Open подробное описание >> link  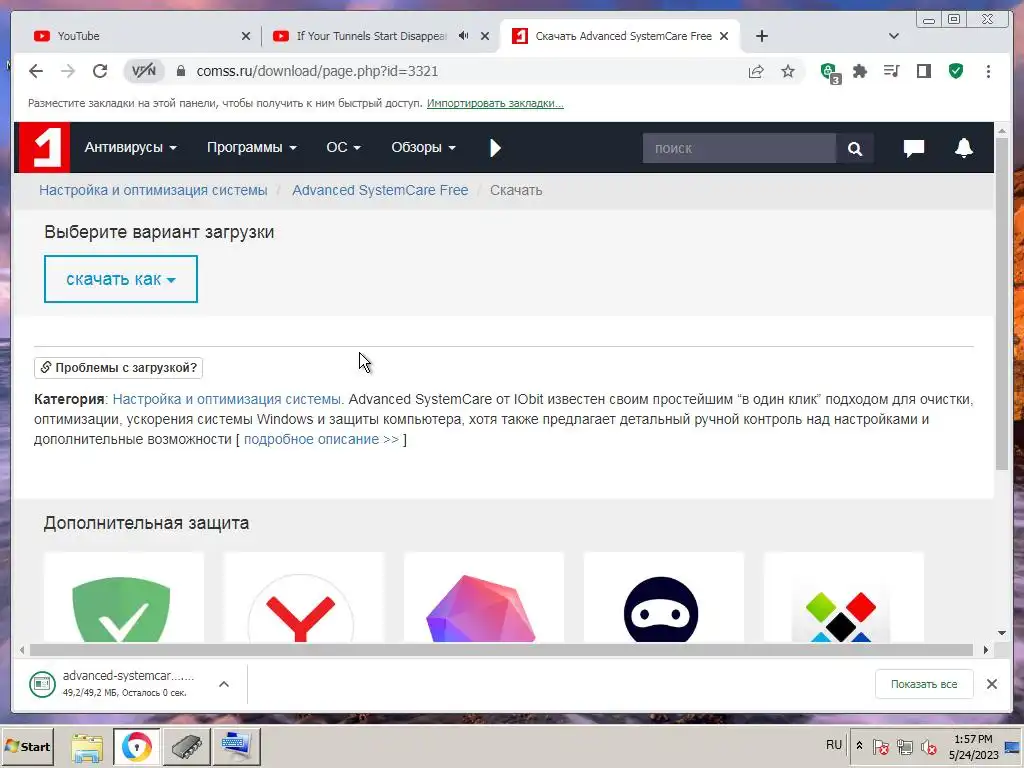[321, 439]
